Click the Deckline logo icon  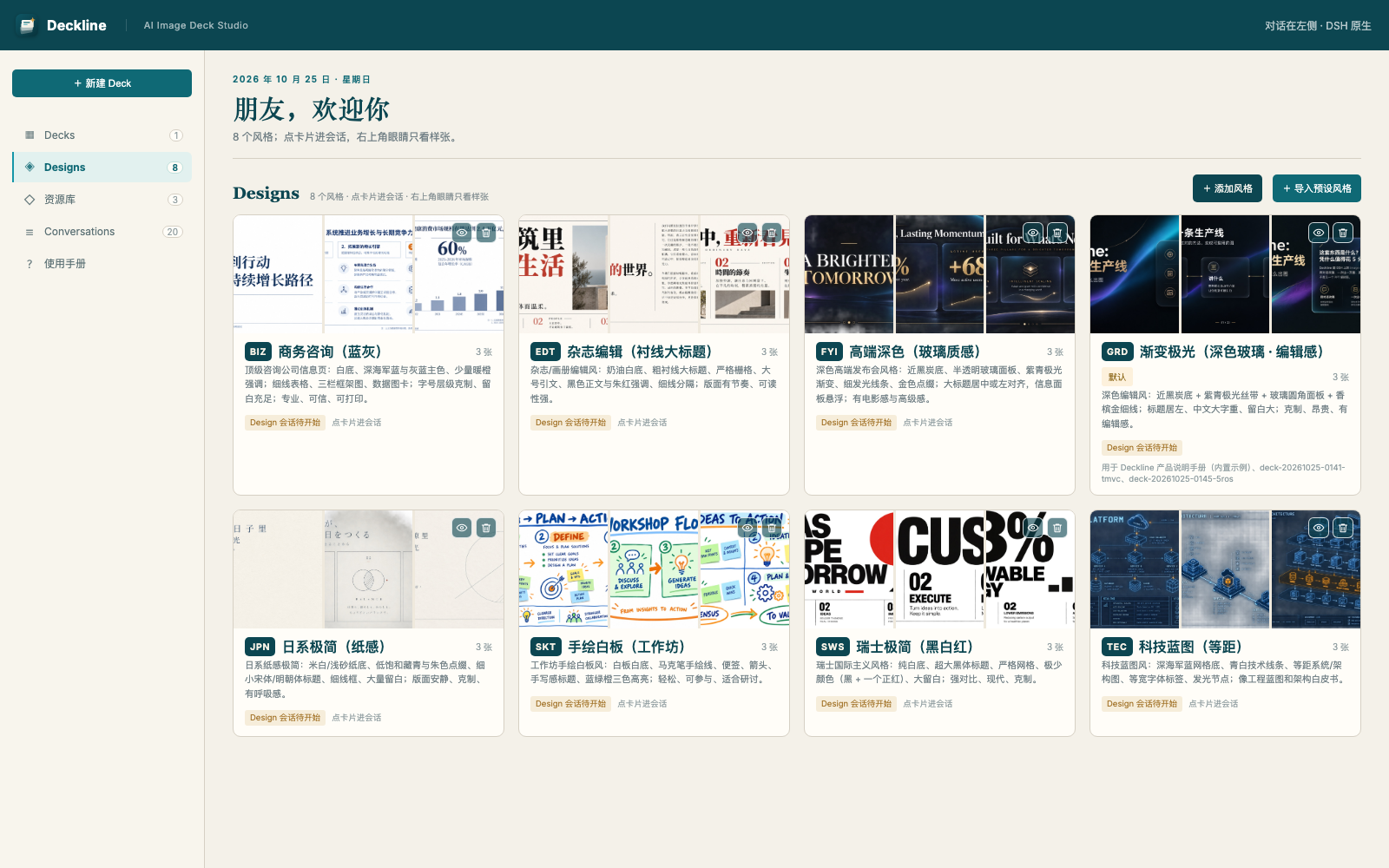coord(27,25)
